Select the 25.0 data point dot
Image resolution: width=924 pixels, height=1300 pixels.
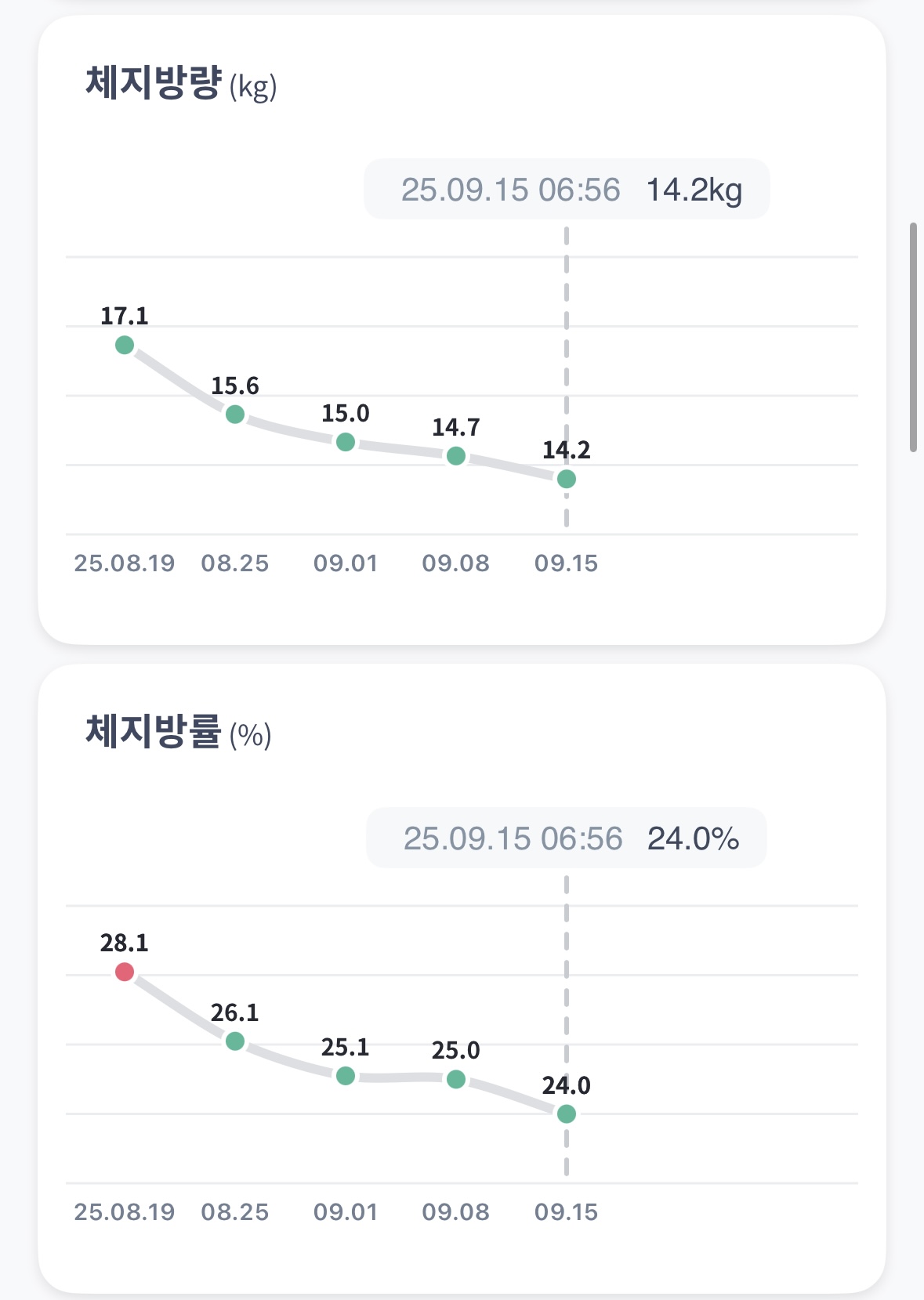[x=456, y=1079]
